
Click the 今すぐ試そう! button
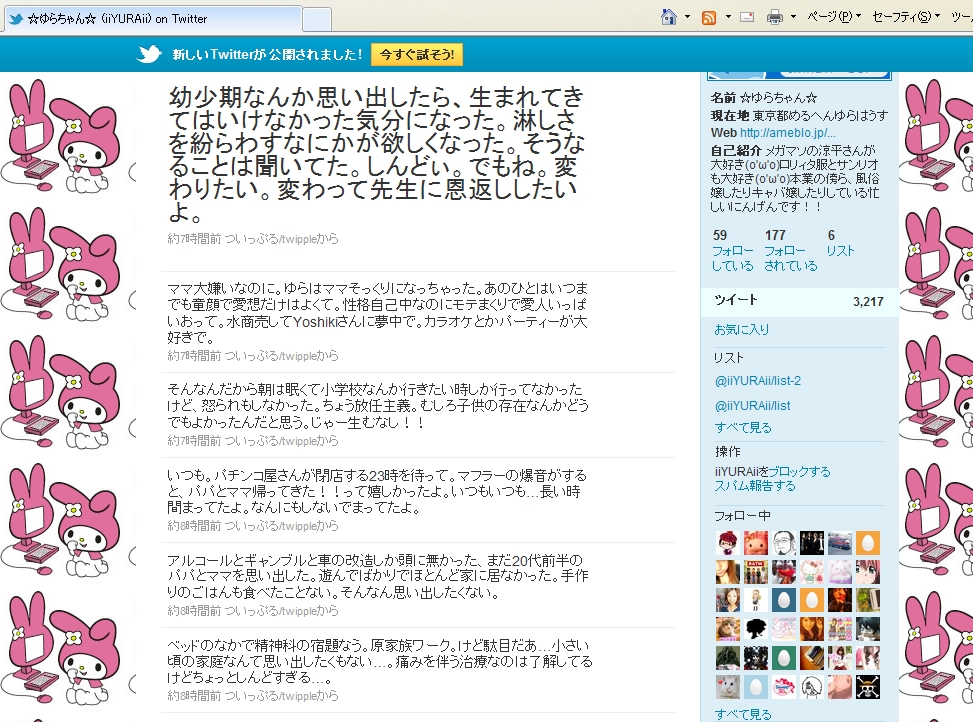pos(417,55)
